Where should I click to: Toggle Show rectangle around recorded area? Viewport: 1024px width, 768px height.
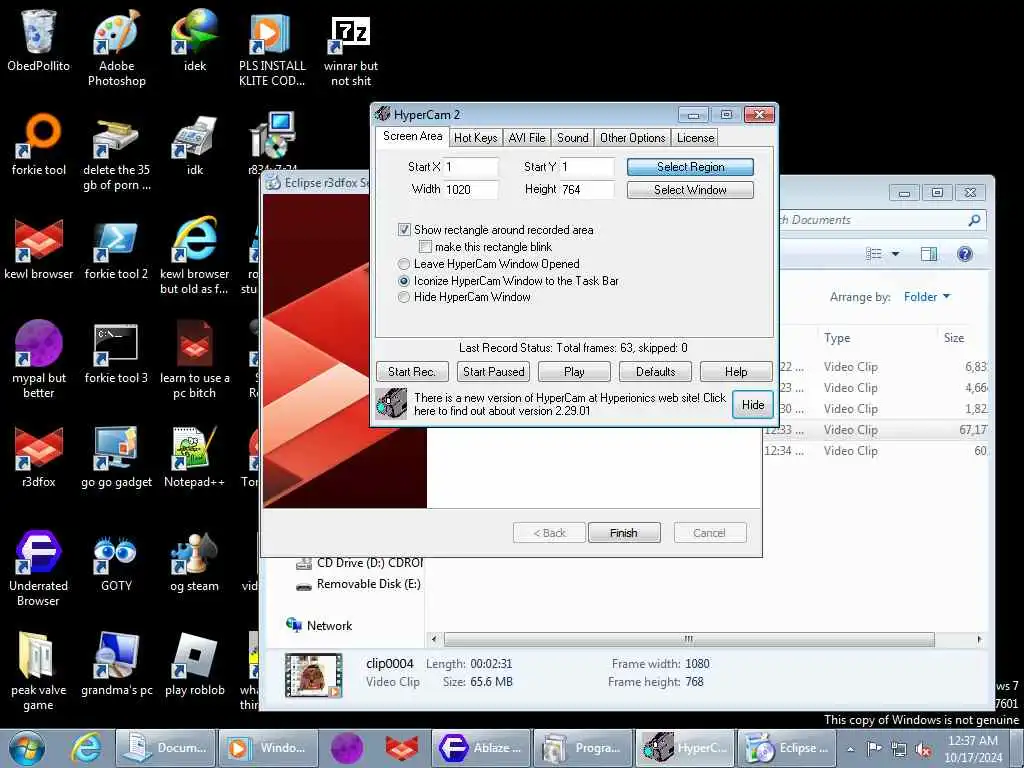pos(404,230)
